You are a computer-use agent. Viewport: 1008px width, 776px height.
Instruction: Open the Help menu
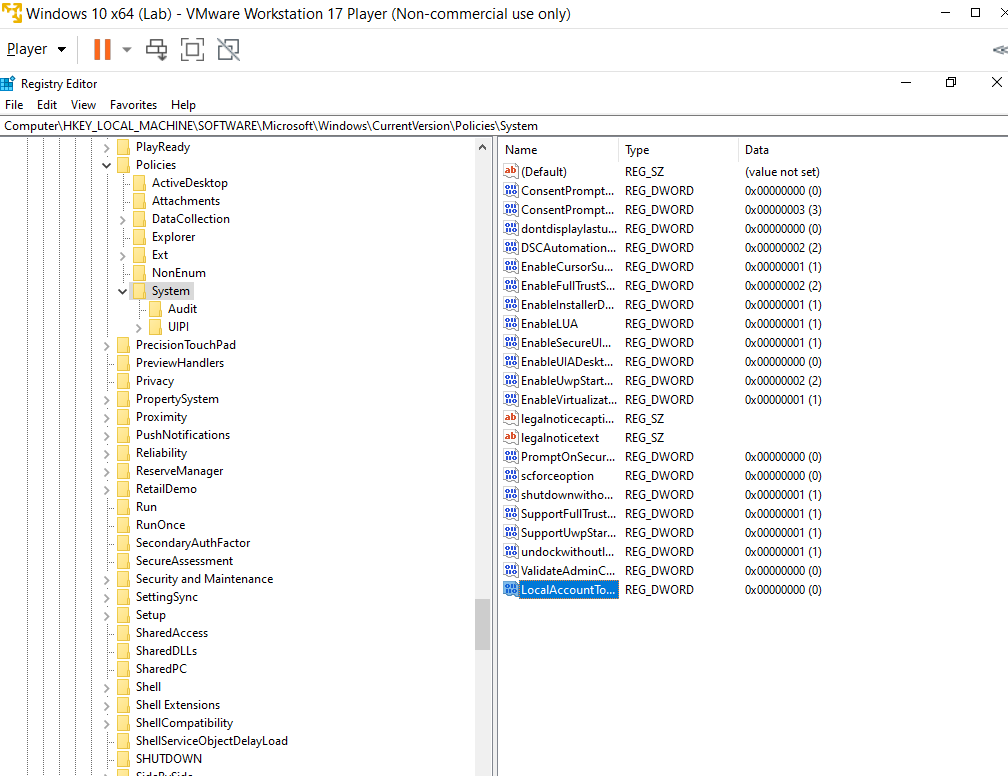point(183,105)
